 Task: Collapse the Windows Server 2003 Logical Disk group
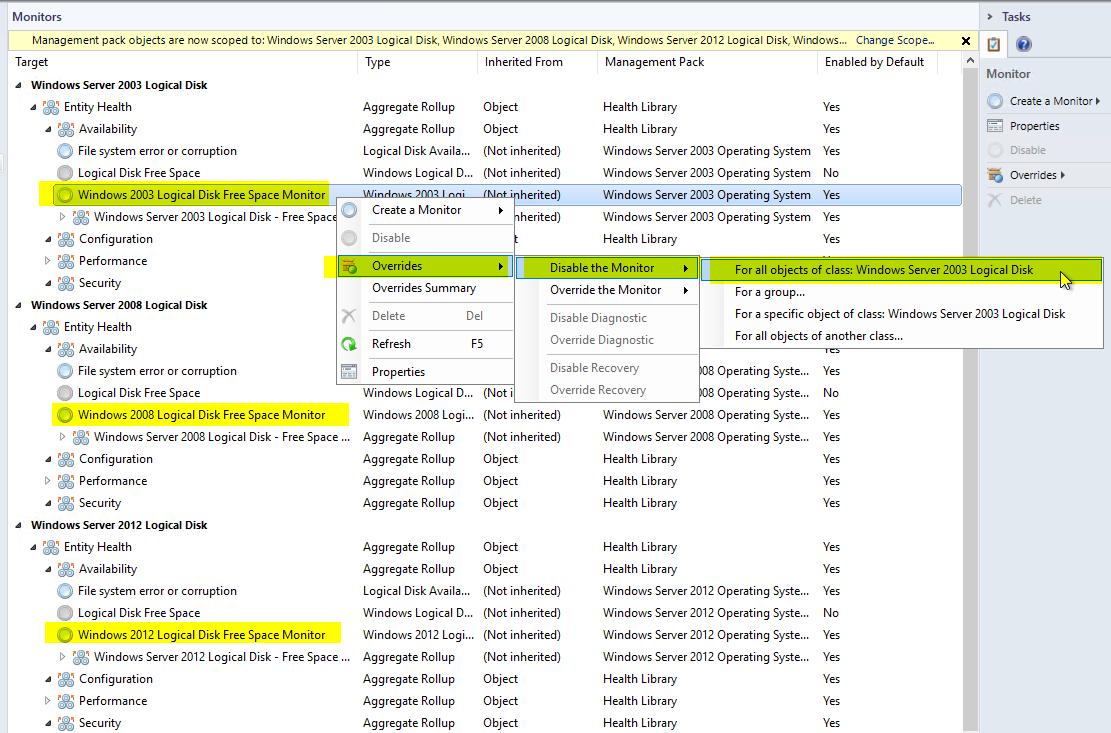(18, 85)
